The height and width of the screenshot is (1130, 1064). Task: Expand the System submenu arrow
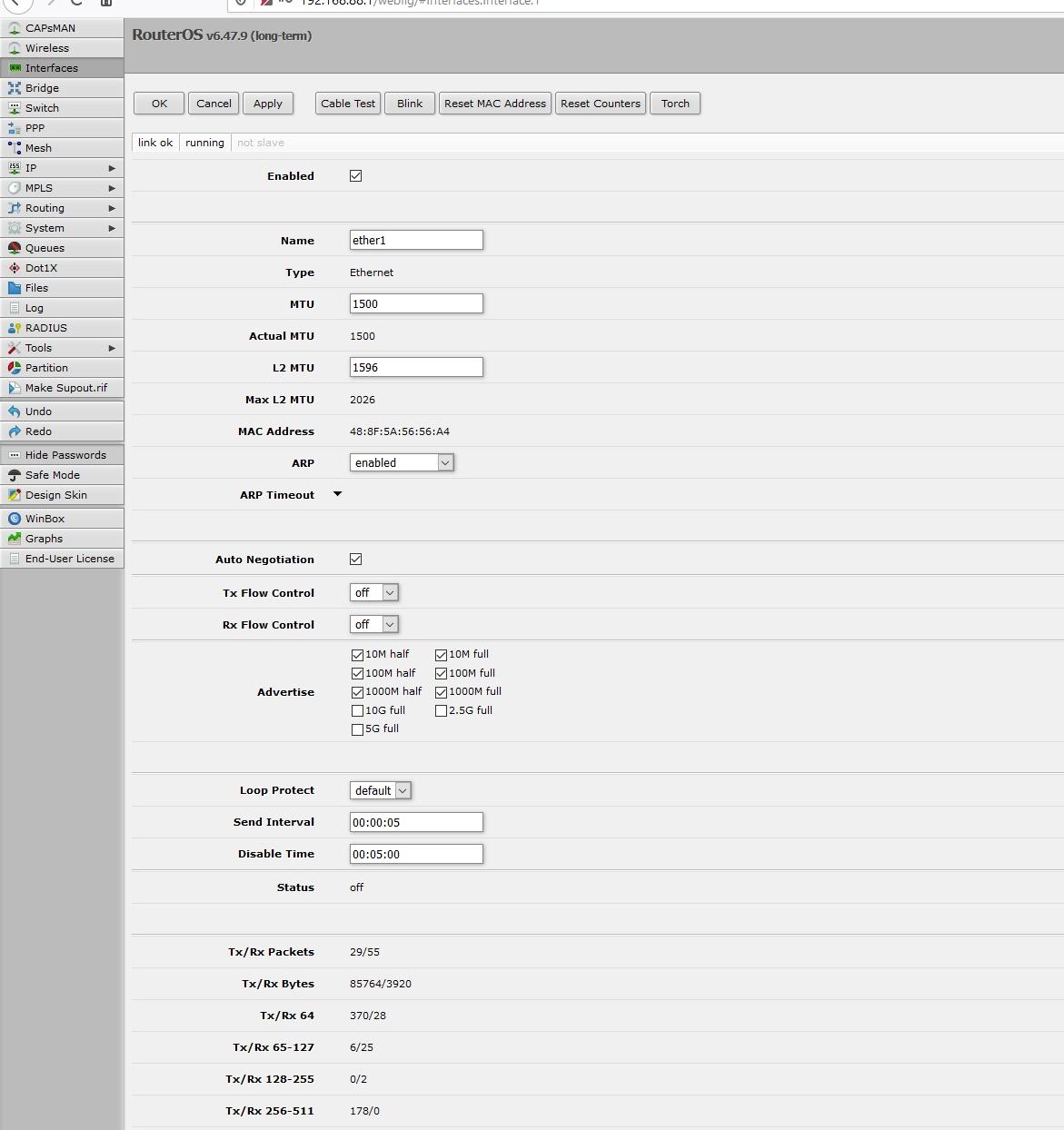[112, 228]
